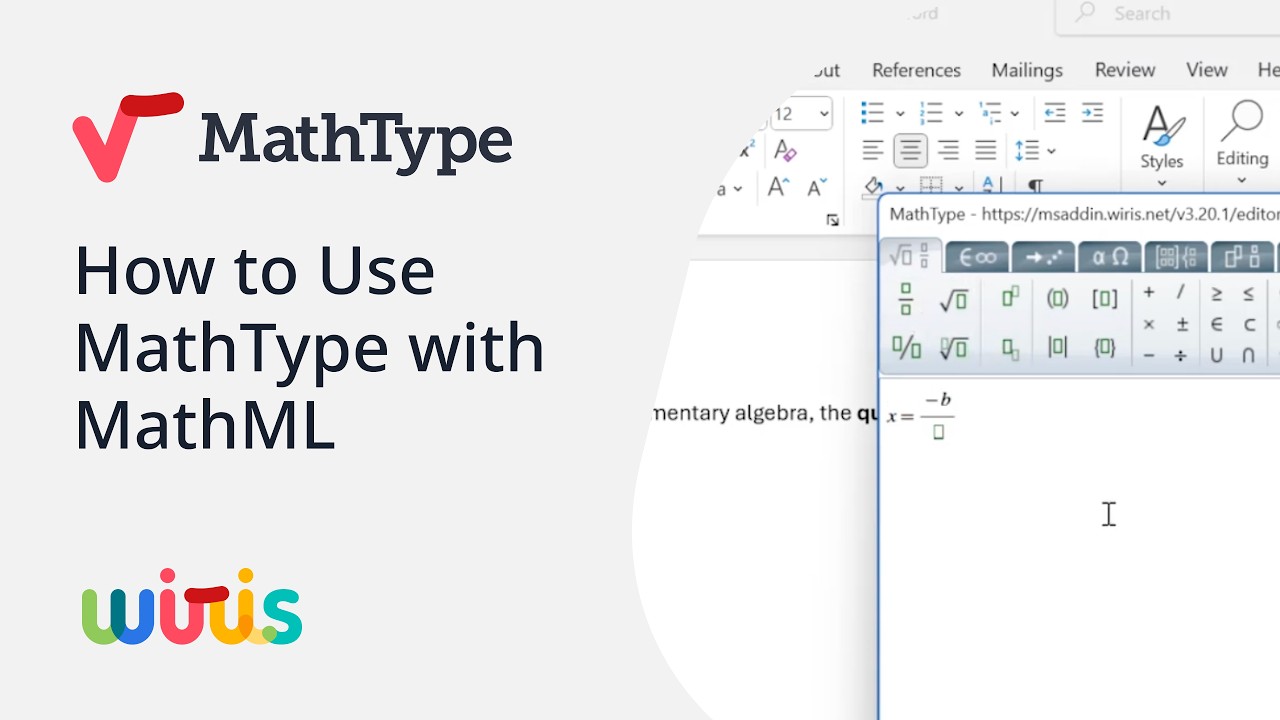Toggle align right in Word

coord(948,151)
